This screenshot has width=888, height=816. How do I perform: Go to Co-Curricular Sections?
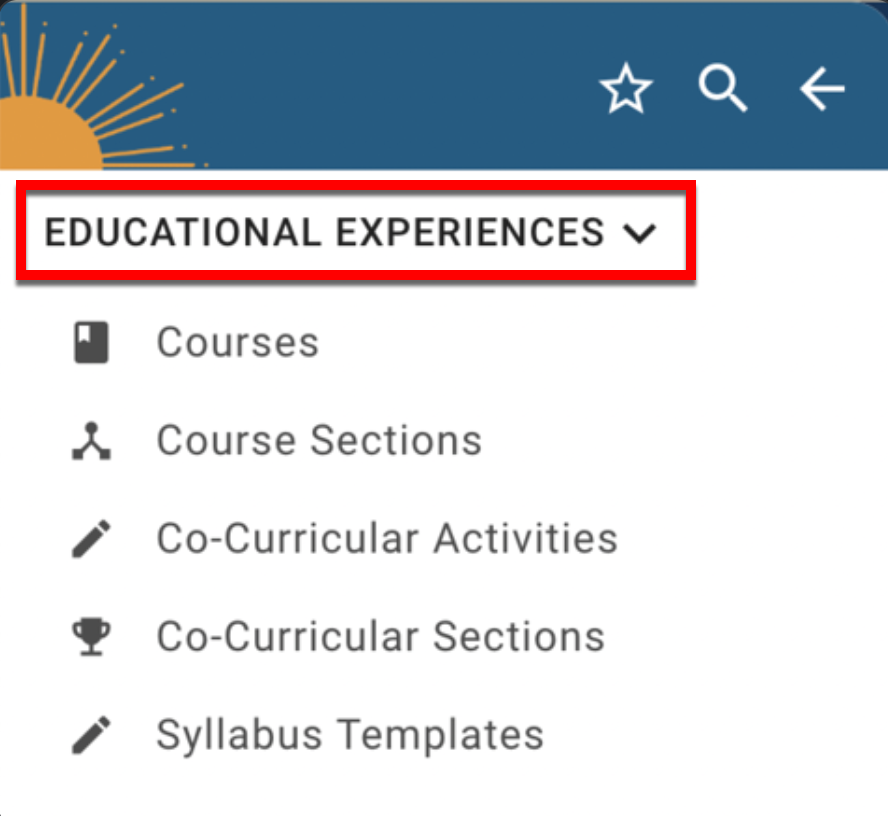point(380,637)
